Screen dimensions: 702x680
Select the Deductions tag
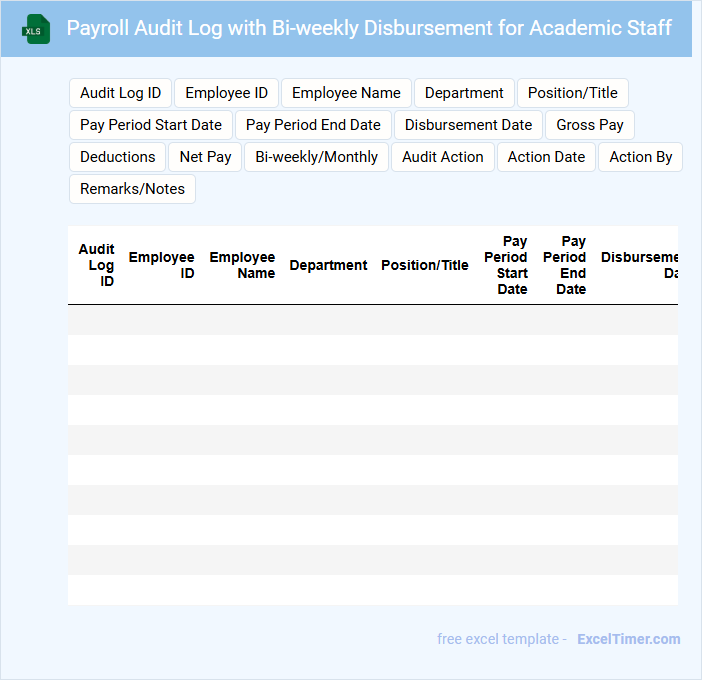point(117,157)
